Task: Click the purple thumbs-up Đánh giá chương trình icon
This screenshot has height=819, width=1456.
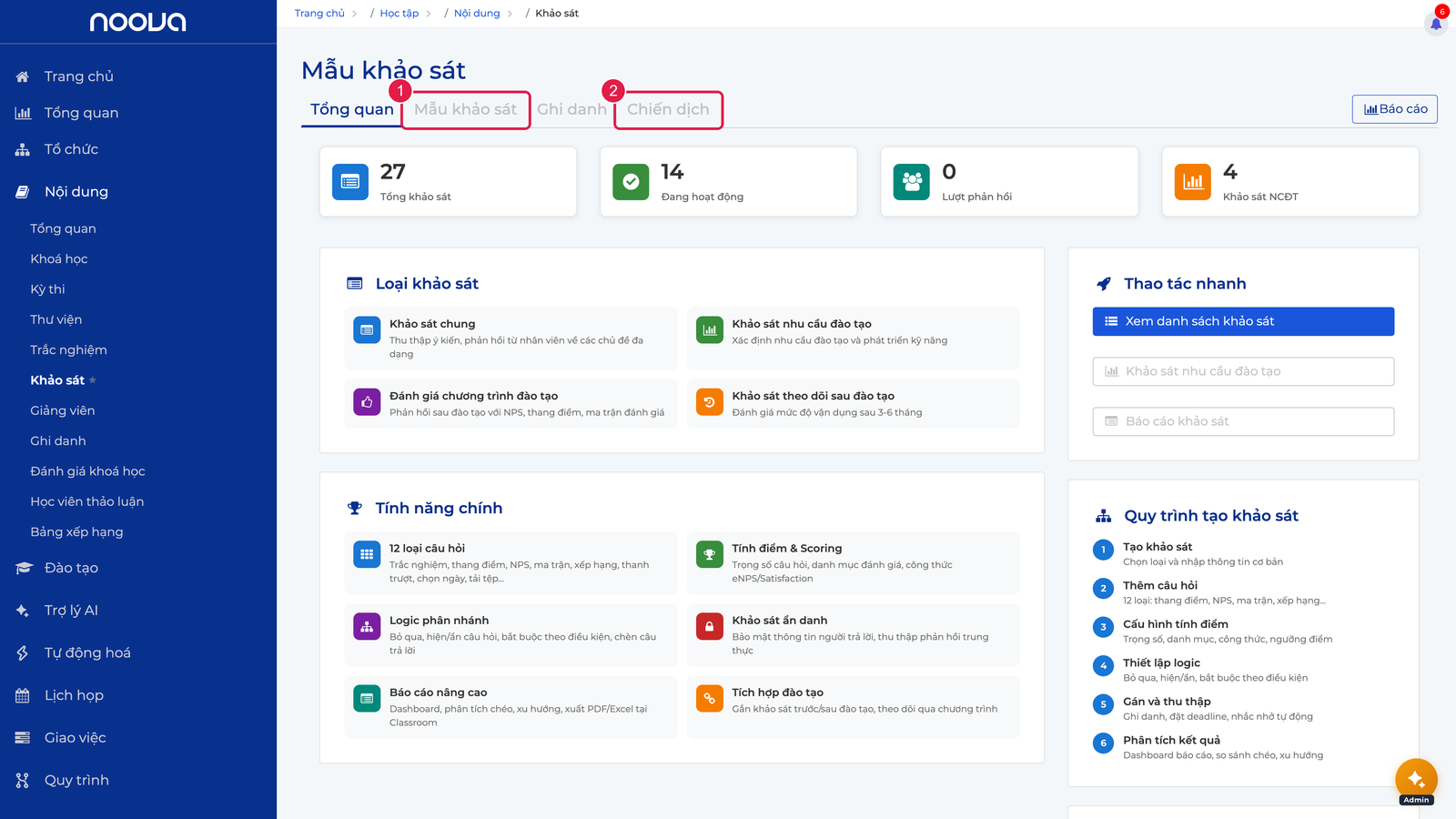Action: pos(367,401)
